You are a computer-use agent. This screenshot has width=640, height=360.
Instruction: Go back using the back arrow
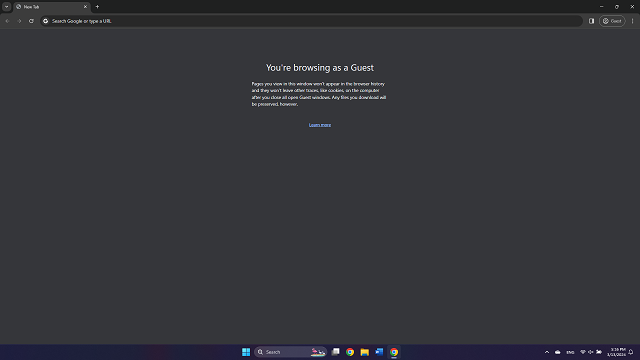pos(7,21)
